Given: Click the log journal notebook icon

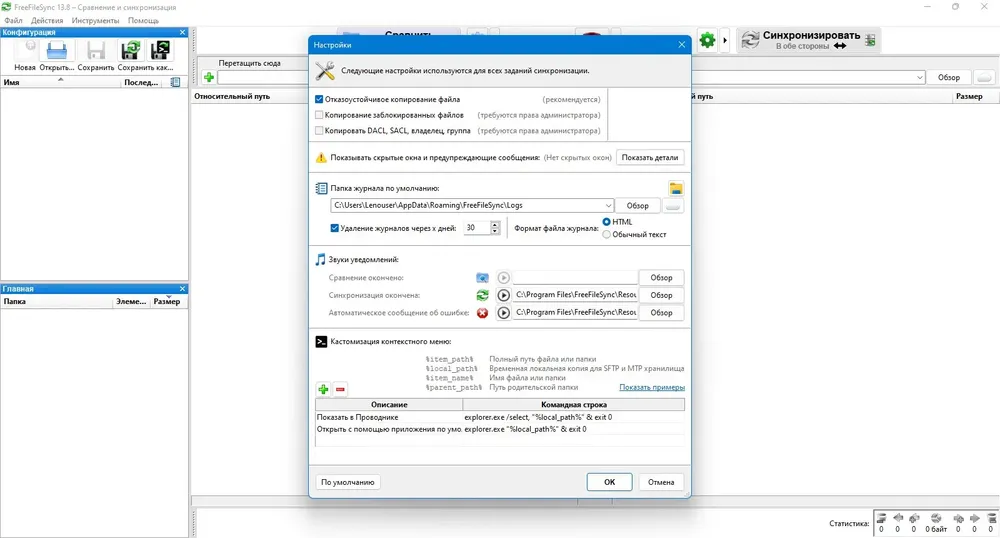Looking at the screenshot, I should 321,188.
